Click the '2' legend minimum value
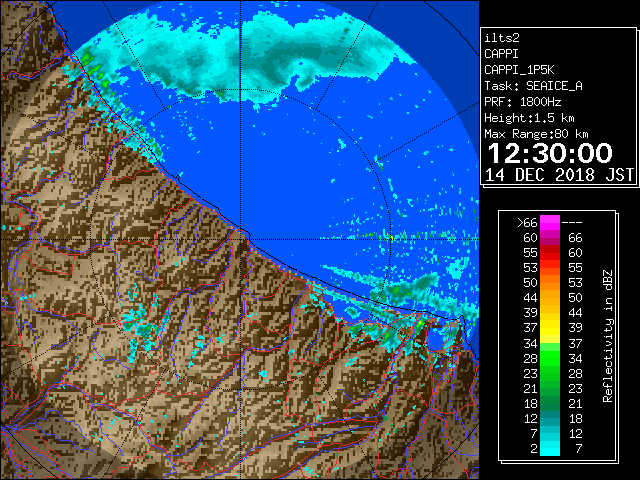 533,449
